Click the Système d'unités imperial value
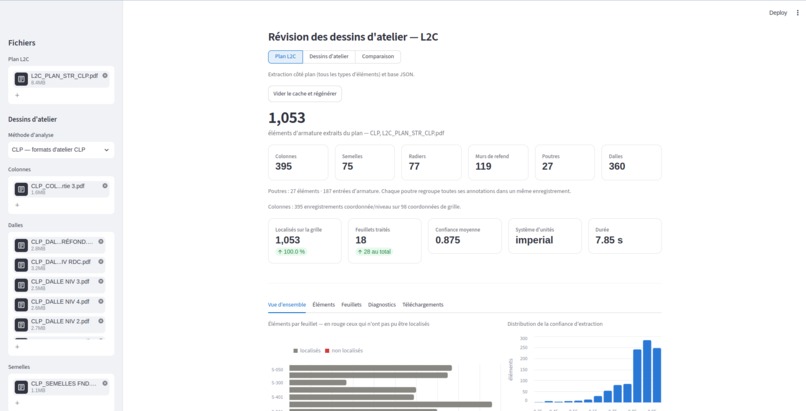 click(x=535, y=240)
